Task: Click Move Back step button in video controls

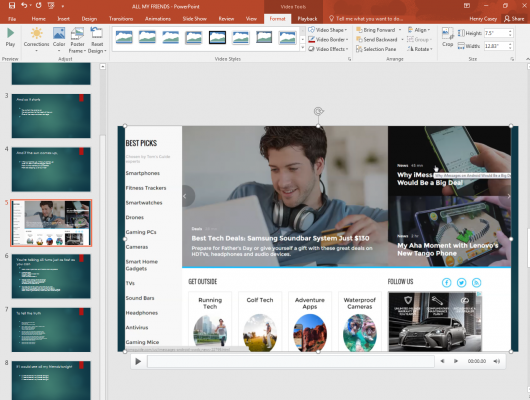Action: 442,361
